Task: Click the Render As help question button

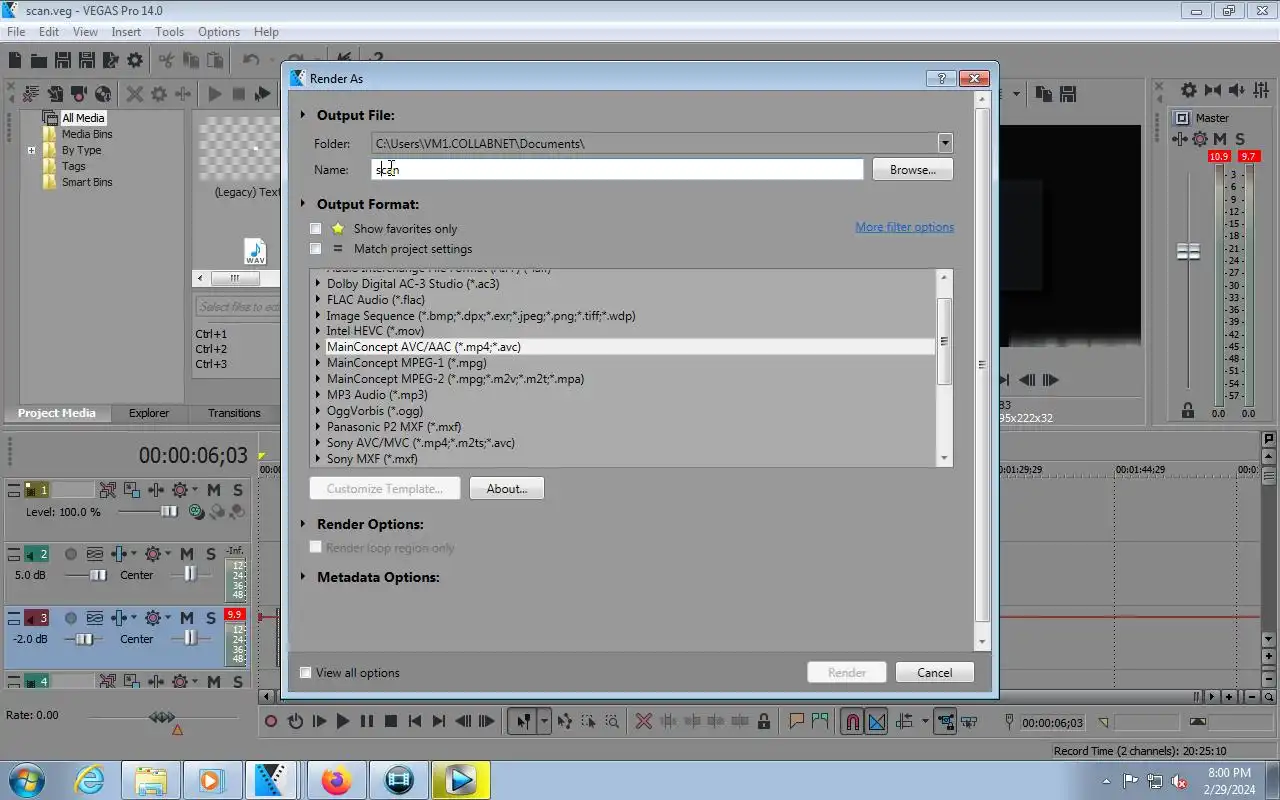Action: [x=941, y=78]
